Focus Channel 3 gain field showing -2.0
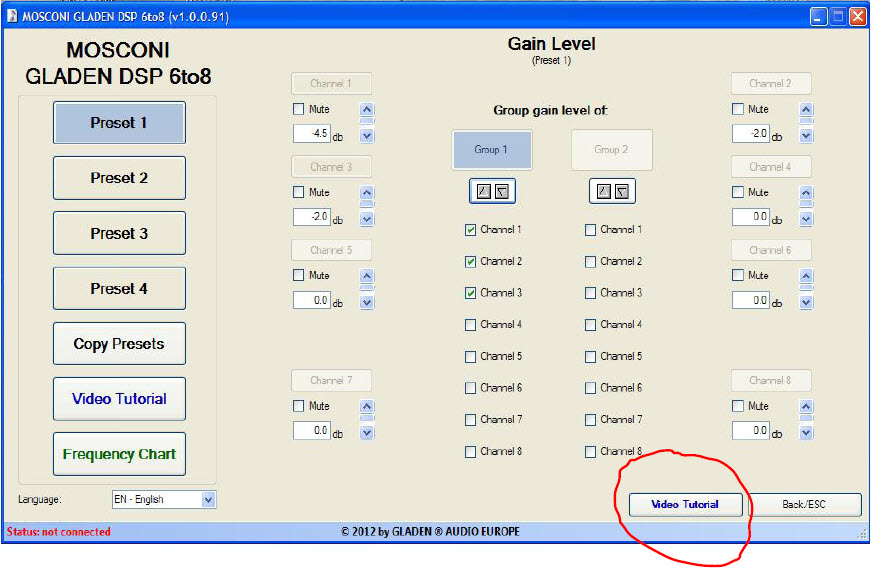 [x=312, y=217]
